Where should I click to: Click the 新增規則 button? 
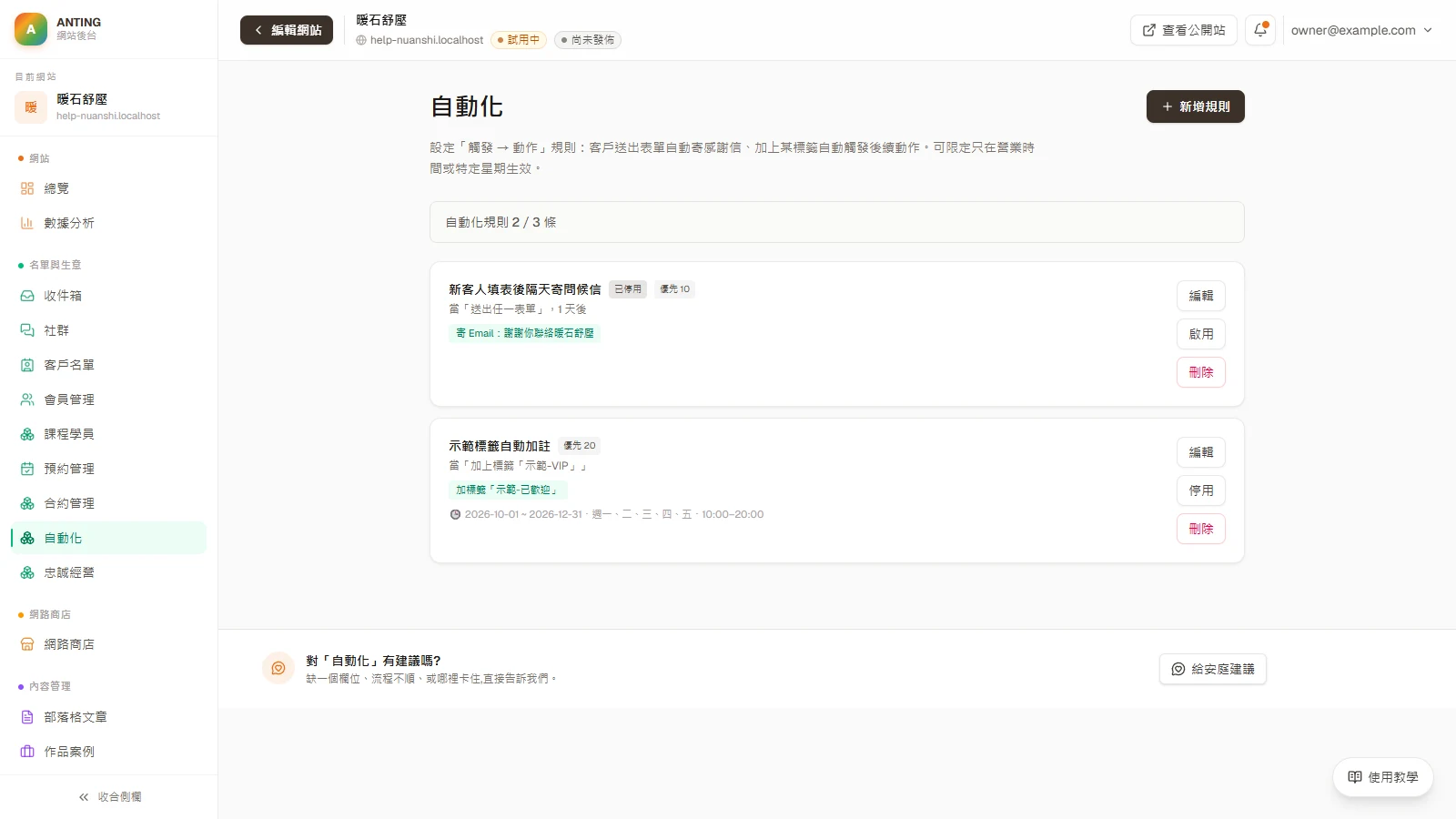[1196, 106]
